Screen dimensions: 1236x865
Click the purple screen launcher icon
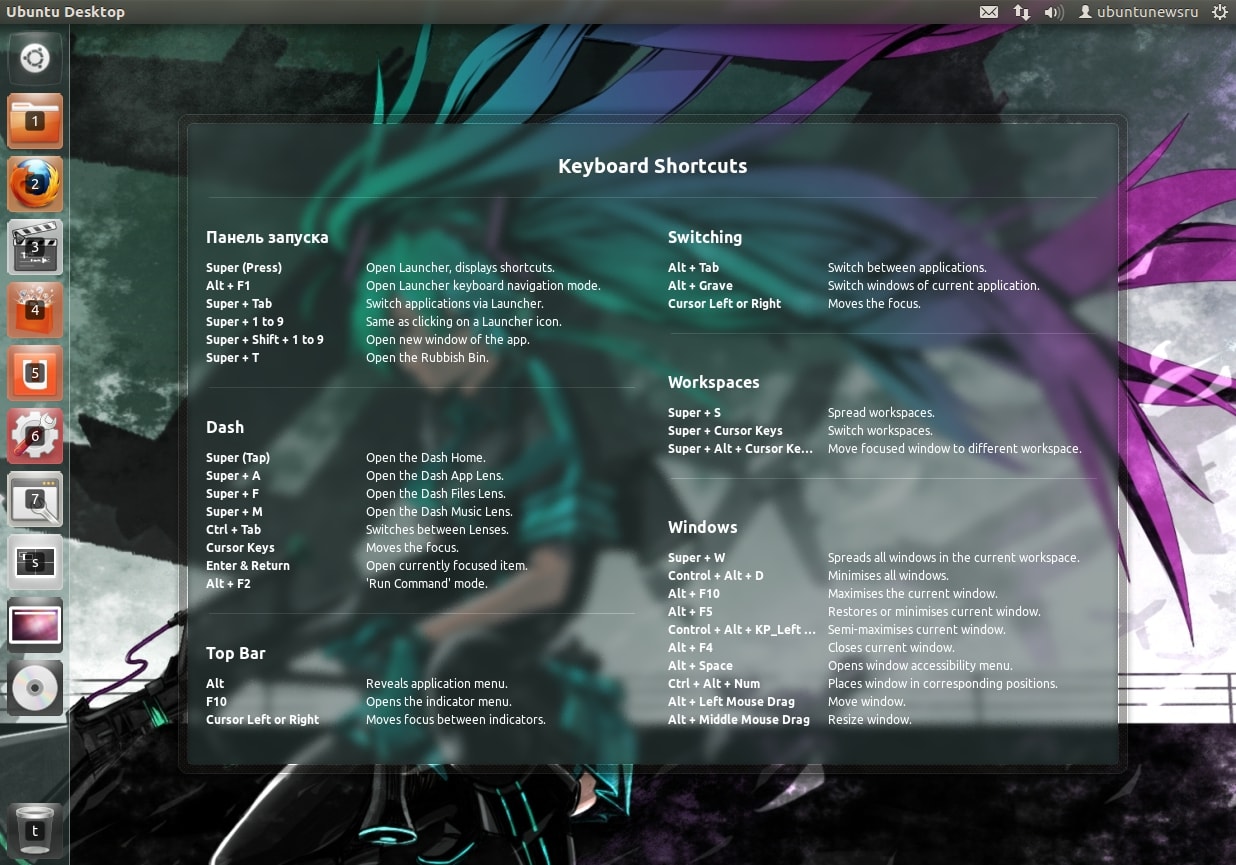(x=35, y=625)
